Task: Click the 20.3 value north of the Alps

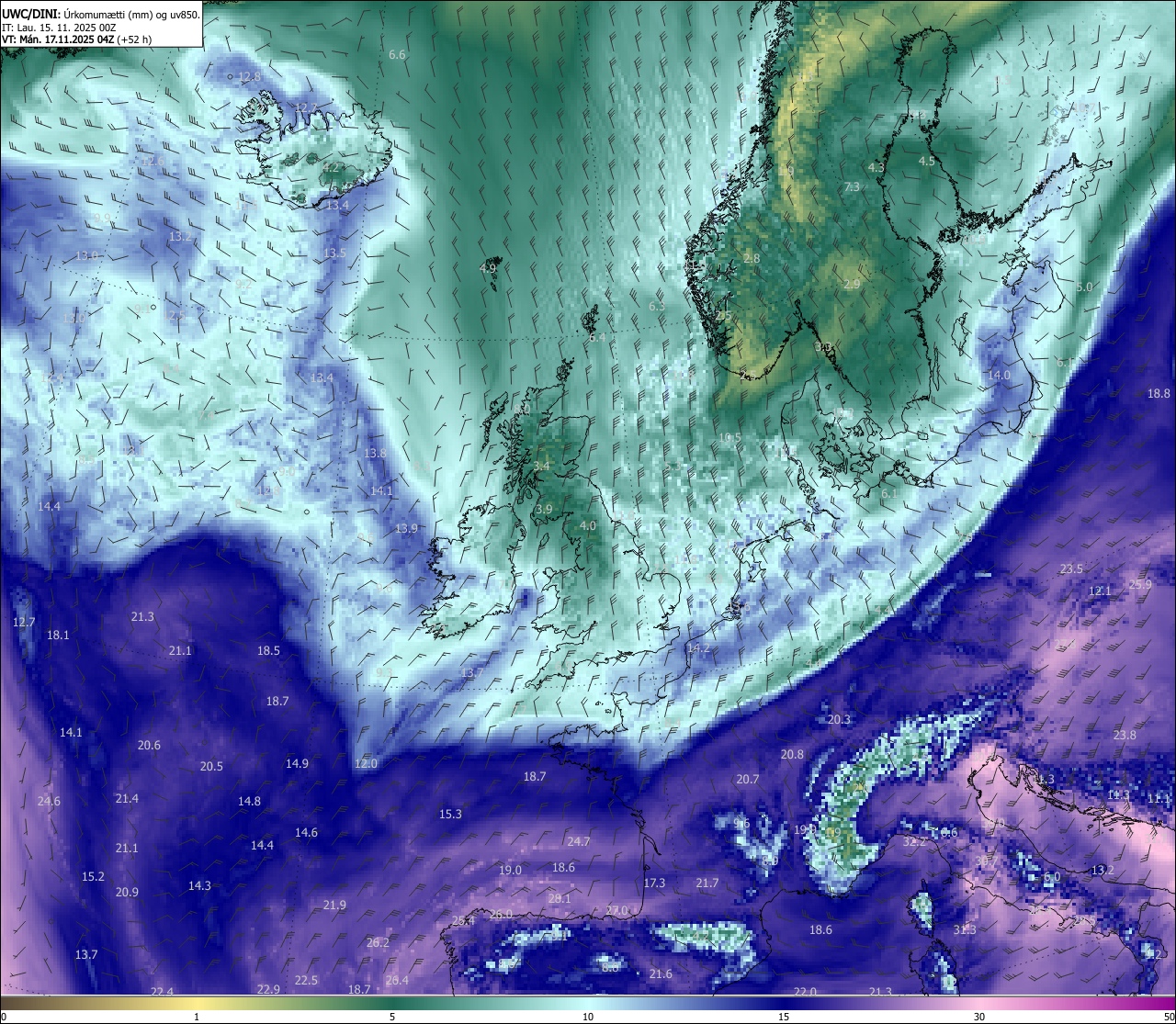Action: 839,719
